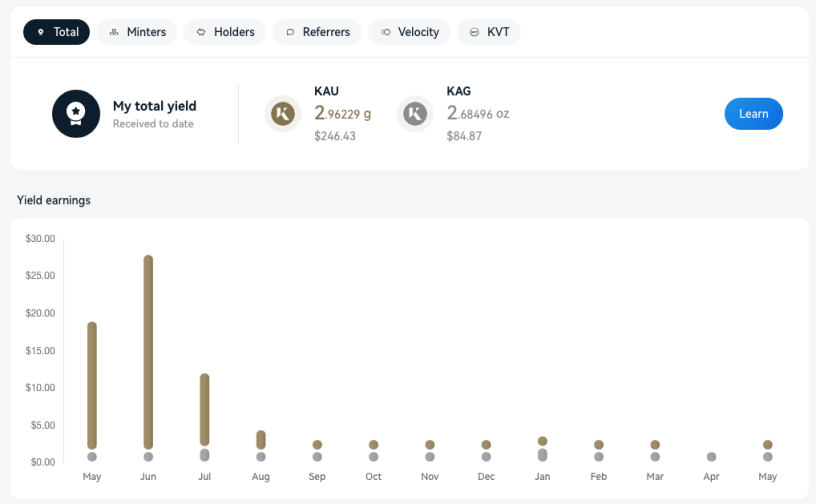Click the August gold yield bar
Screen dimensions: 816x504
click(261, 440)
